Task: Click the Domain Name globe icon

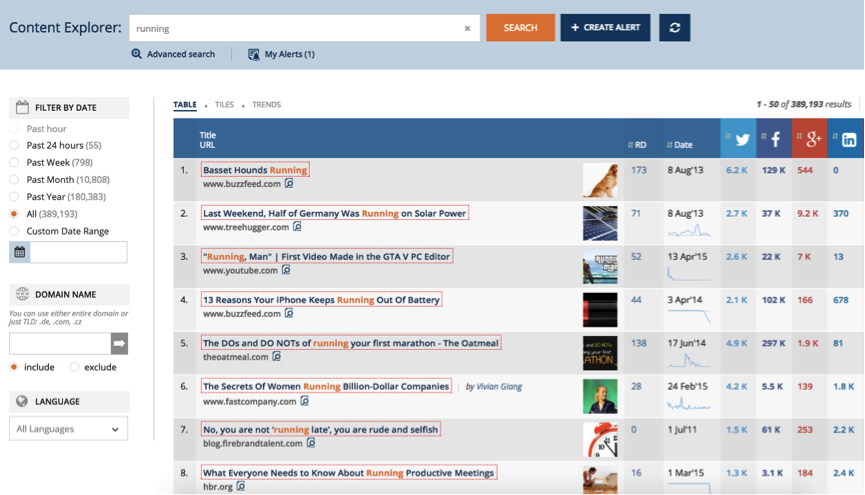Action: [x=22, y=294]
